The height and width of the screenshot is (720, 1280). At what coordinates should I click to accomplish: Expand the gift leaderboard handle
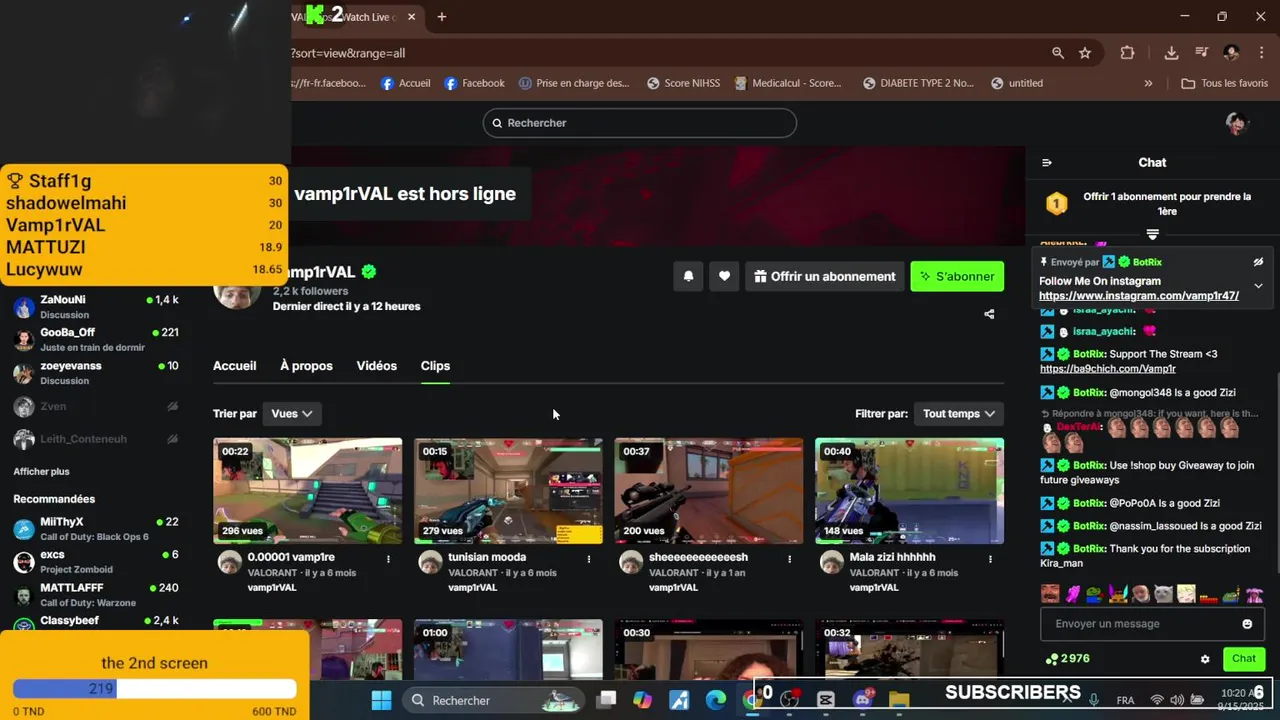pyautogui.click(x=1152, y=234)
